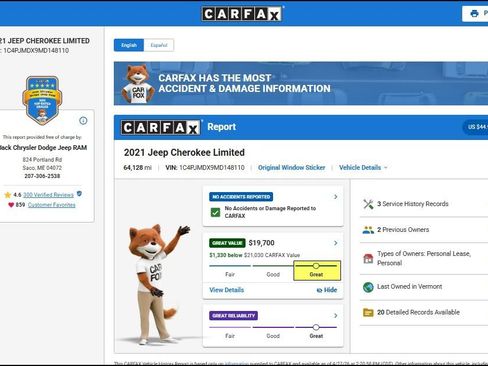Click '2 Previous Owners' text
This screenshot has width=488, height=366.
(403, 230)
